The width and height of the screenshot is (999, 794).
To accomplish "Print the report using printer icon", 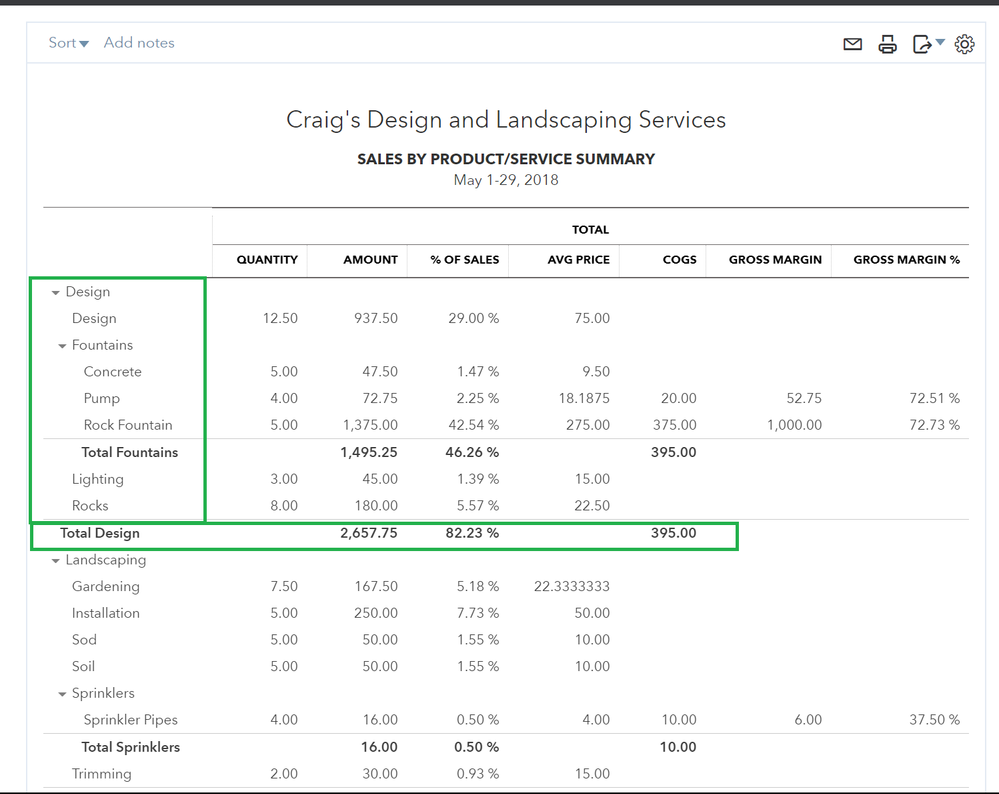I will (887, 44).
